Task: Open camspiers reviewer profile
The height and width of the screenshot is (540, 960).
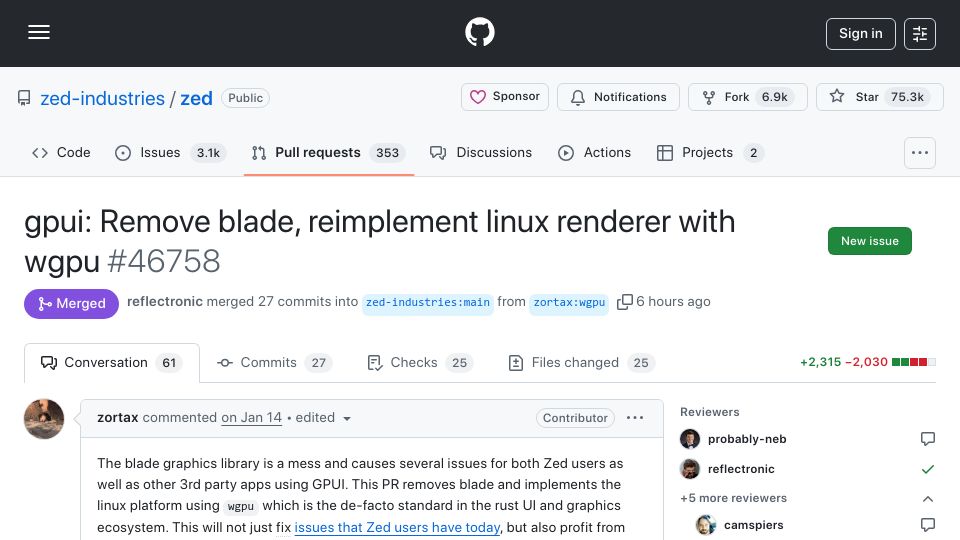Action: (x=753, y=525)
